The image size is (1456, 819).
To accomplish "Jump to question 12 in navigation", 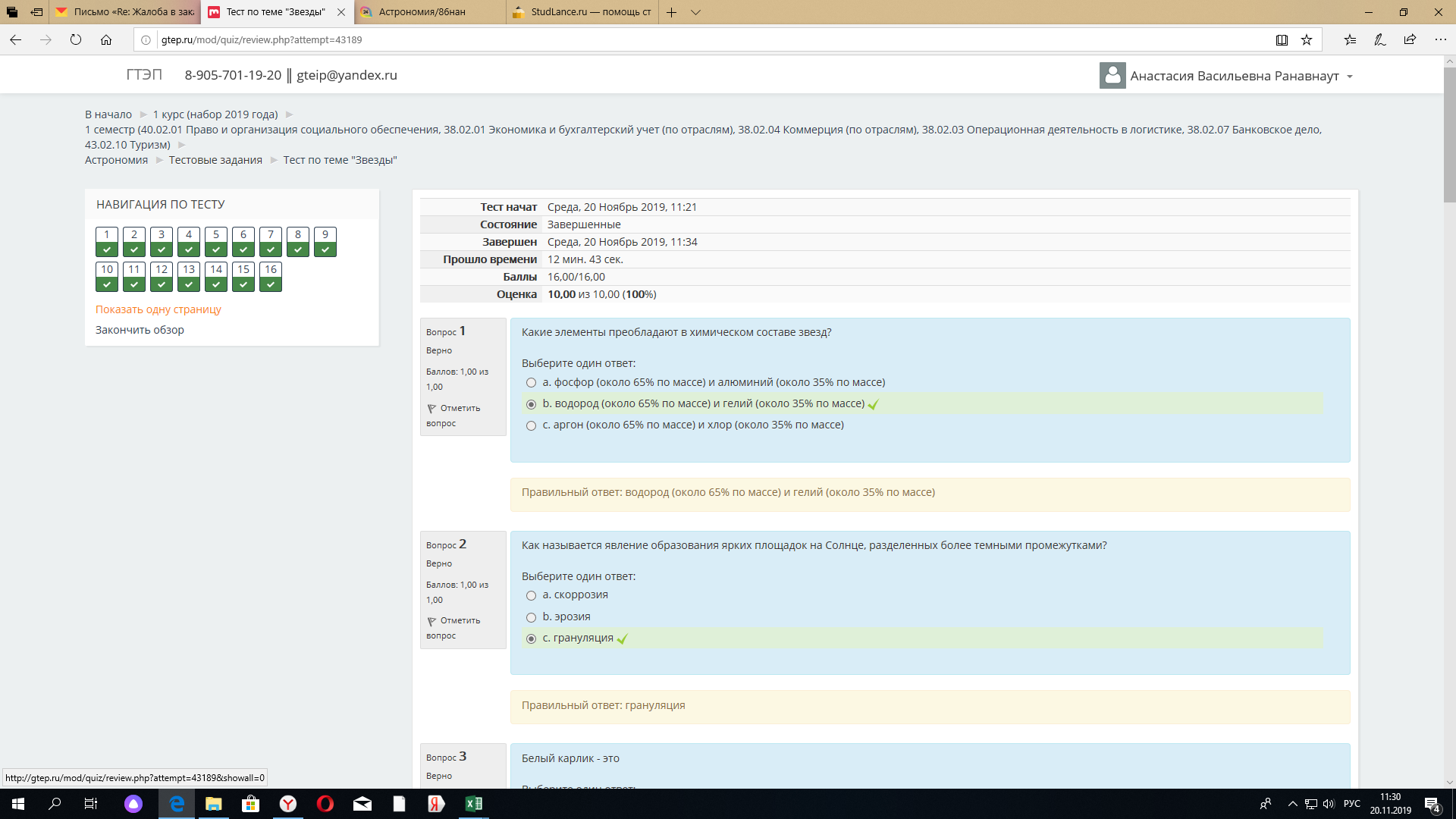I will pyautogui.click(x=162, y=276).
